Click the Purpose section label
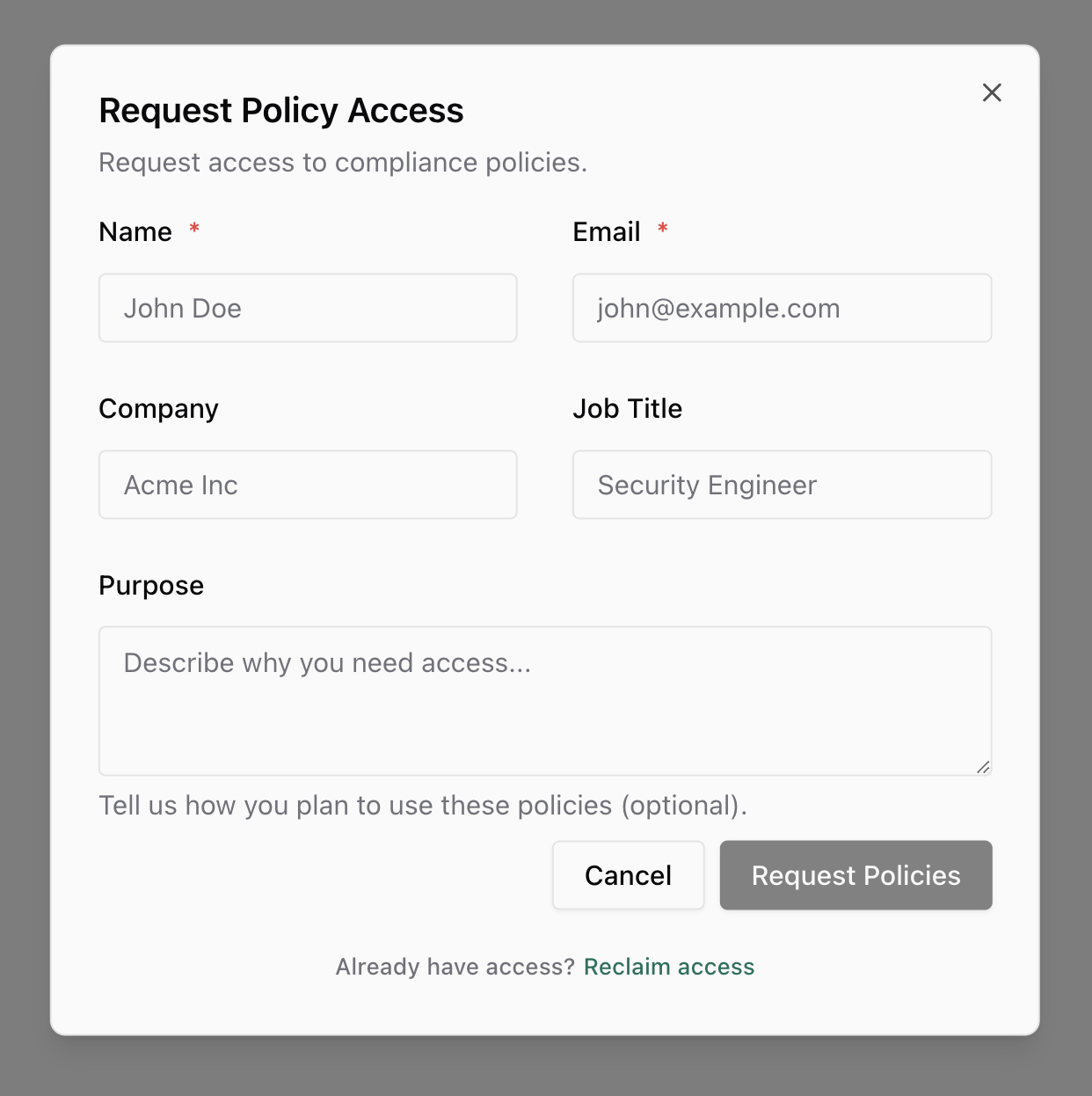The width and height of the screenshot is (1092, 1096). point(151,585)
